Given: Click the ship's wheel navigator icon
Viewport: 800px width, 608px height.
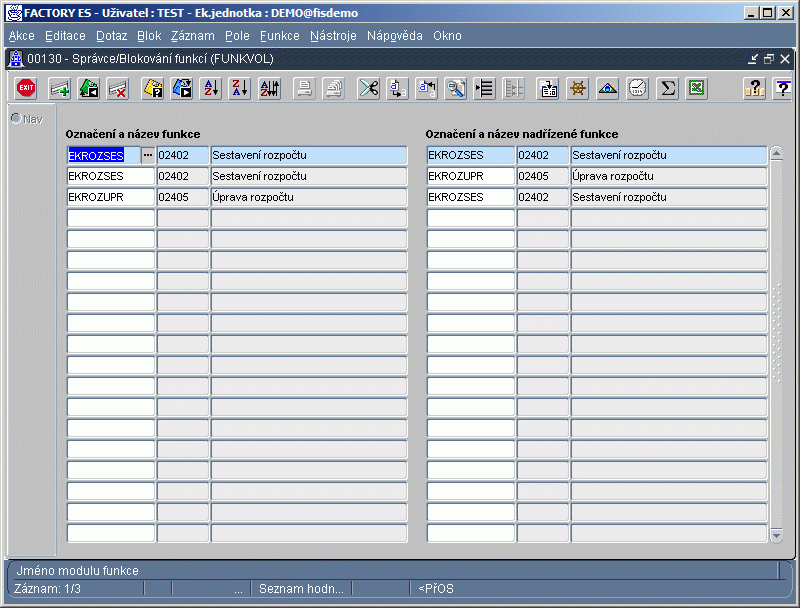Looking at the screenshot, I should (578, 88).
